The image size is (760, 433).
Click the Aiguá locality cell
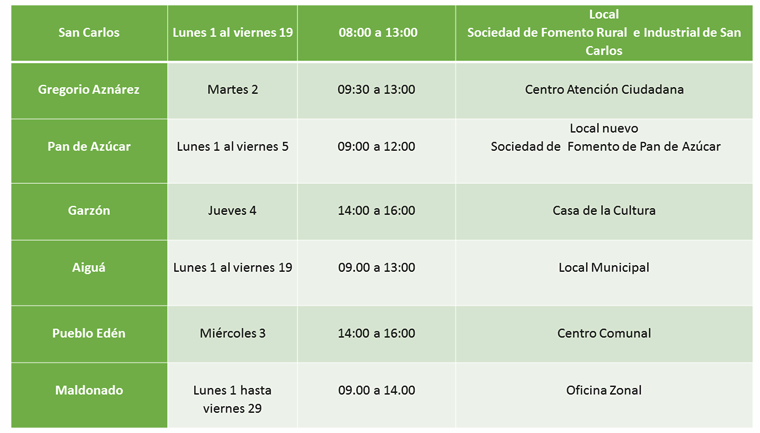click(88, 268)
